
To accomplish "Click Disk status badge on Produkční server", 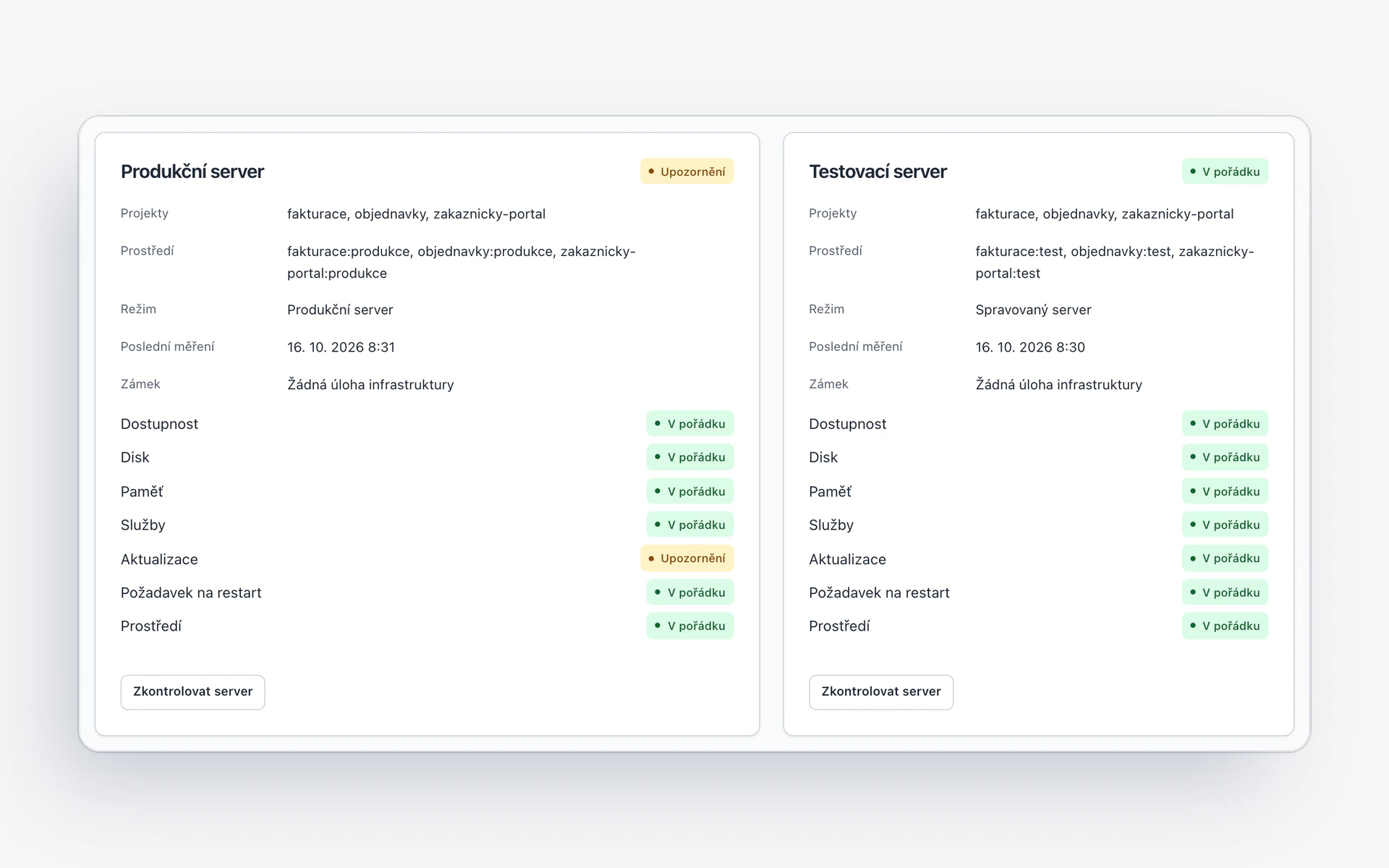I will tap(690, 457).
